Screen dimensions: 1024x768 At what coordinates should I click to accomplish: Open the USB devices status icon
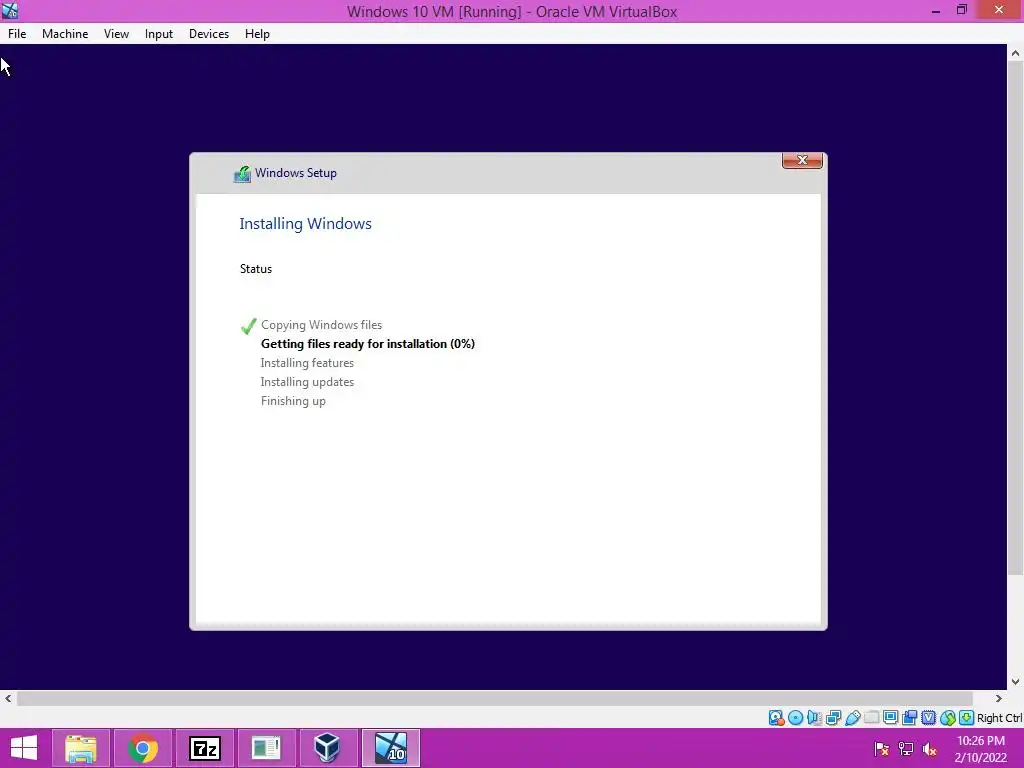point(852,718)
